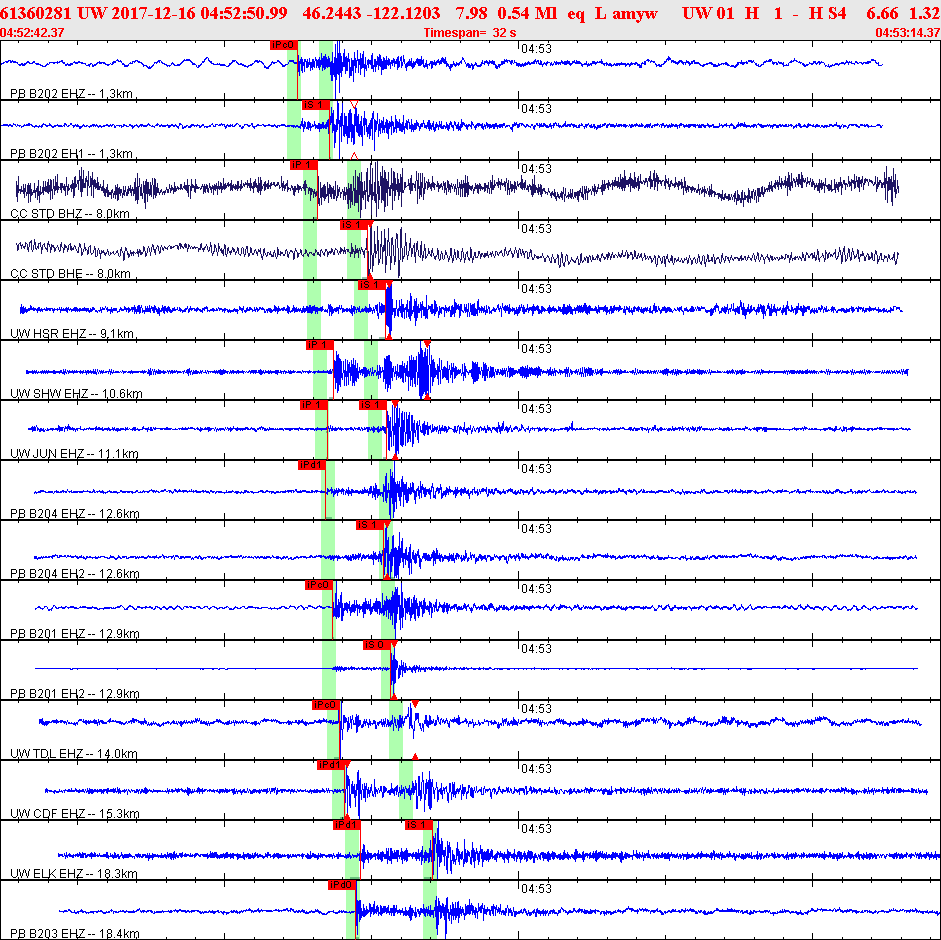Click the UW HSR EHZ -- 9.1km label
The width and height of the screenshot is (941, 940).
click(72, 334)
